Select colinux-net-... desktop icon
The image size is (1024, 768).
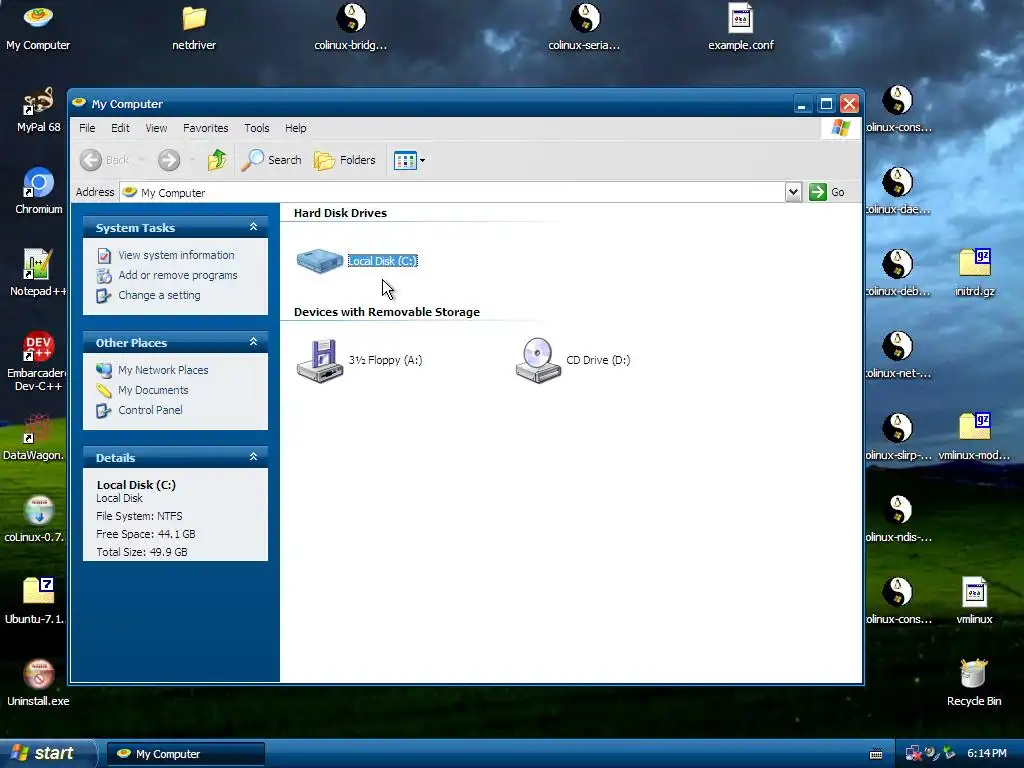tap(899, 355)
